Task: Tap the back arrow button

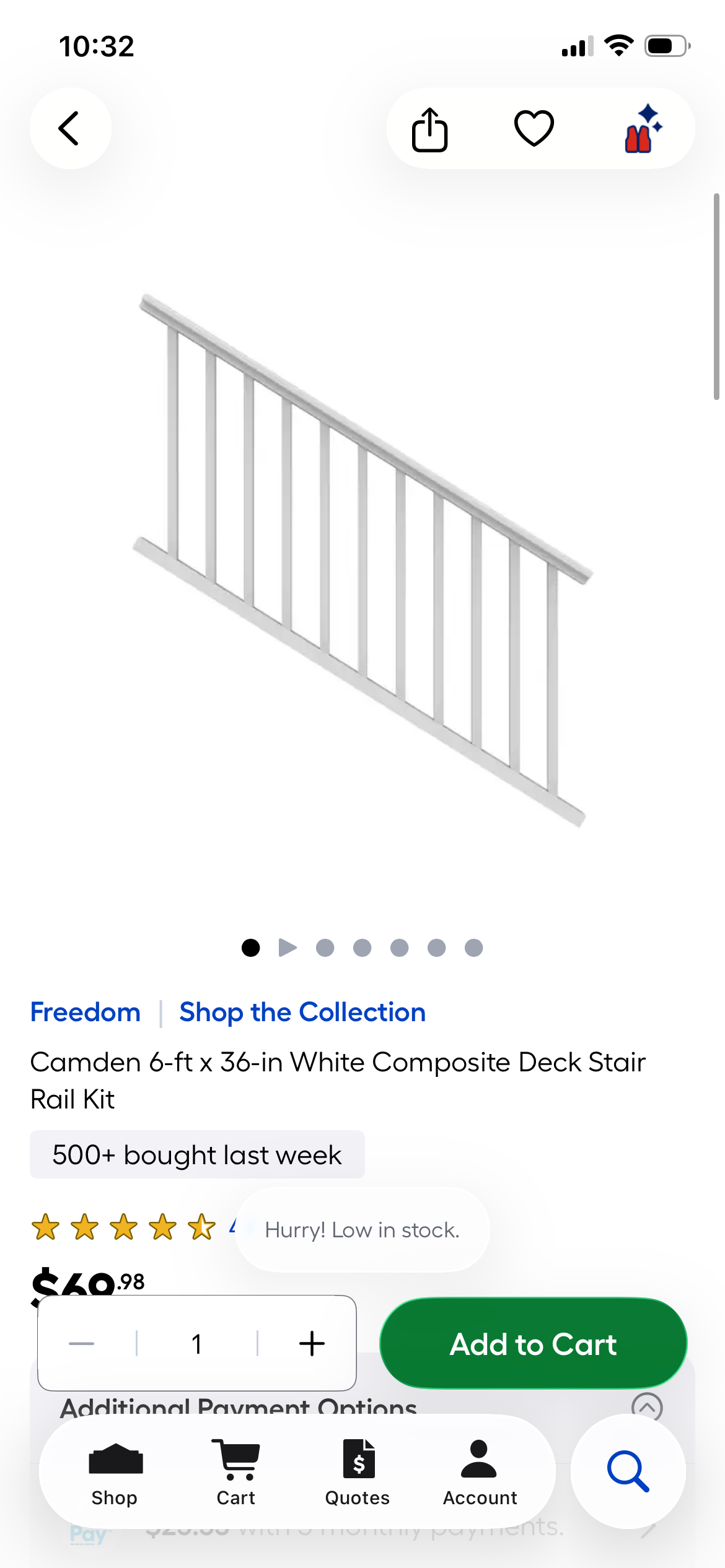Action: pyautogui.click(x=70, y=128)
